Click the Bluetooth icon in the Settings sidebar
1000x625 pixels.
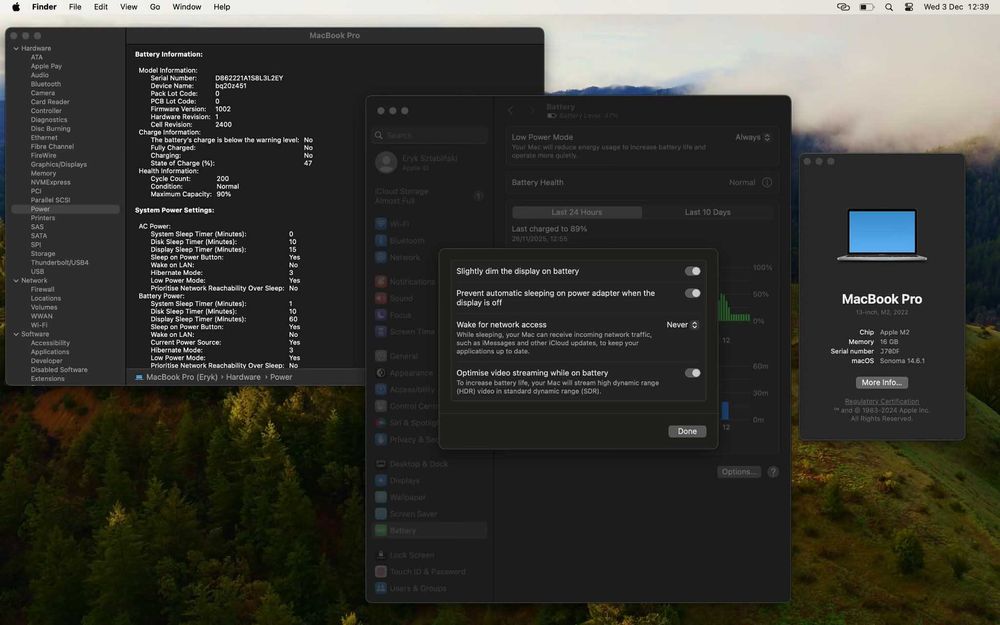[x=381, y=240]
